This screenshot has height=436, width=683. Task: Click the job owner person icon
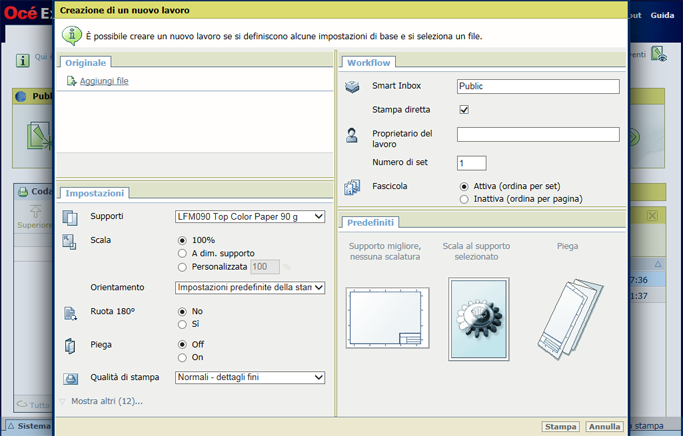pyautogui.click(x=352, y=135)
